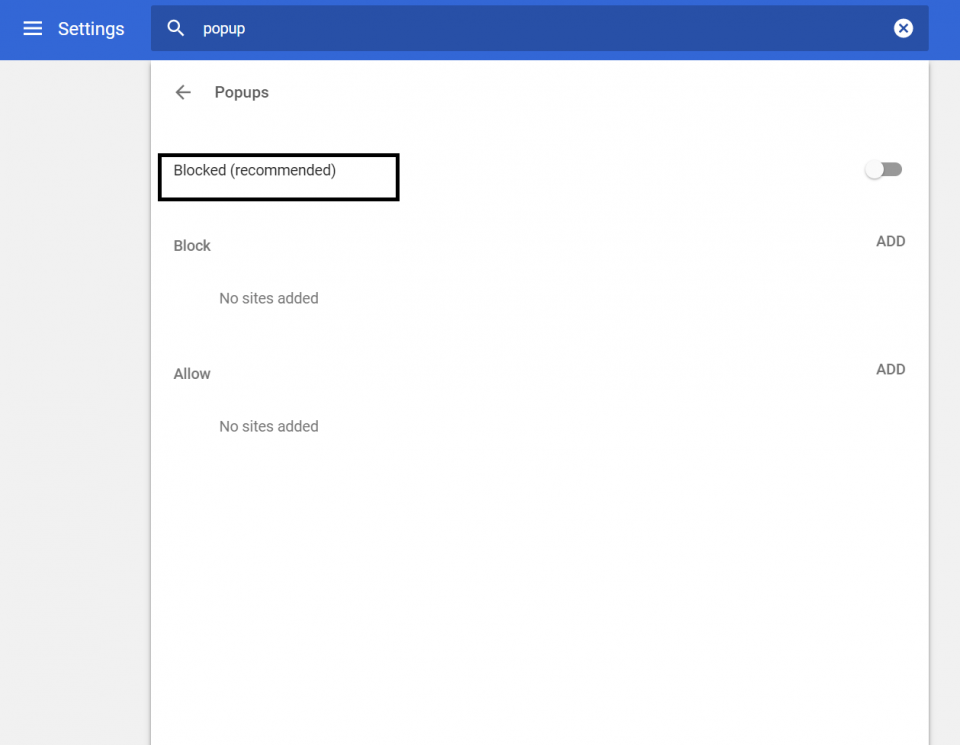This screenshot has height=745, width=960.
Task: Click ADD next to the Block section
Action: pos(890,241)
